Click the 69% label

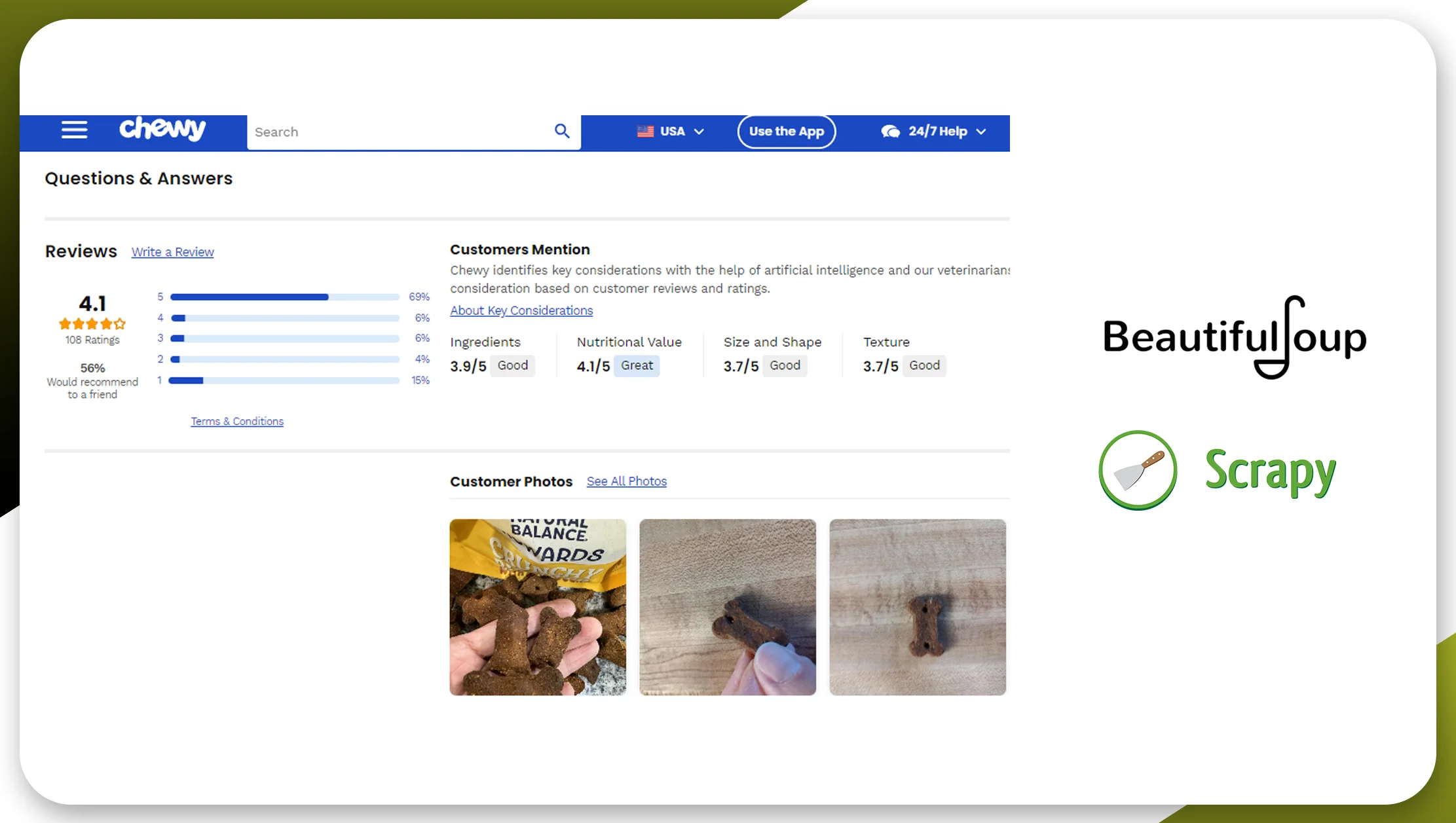419,297
